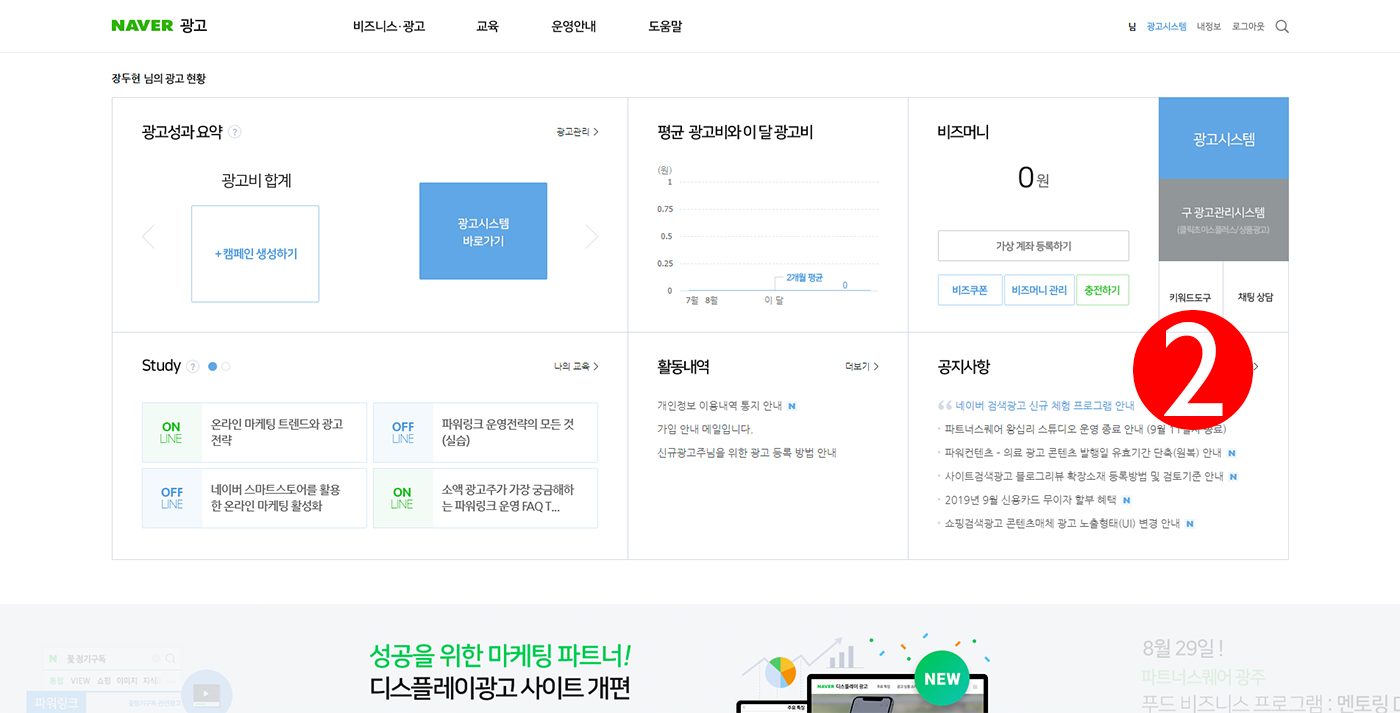Open 신규광고주님을 위한 광고 등록 방법 안내
The height and width of the screenshot is (713, 1400).
click(747, 453)
